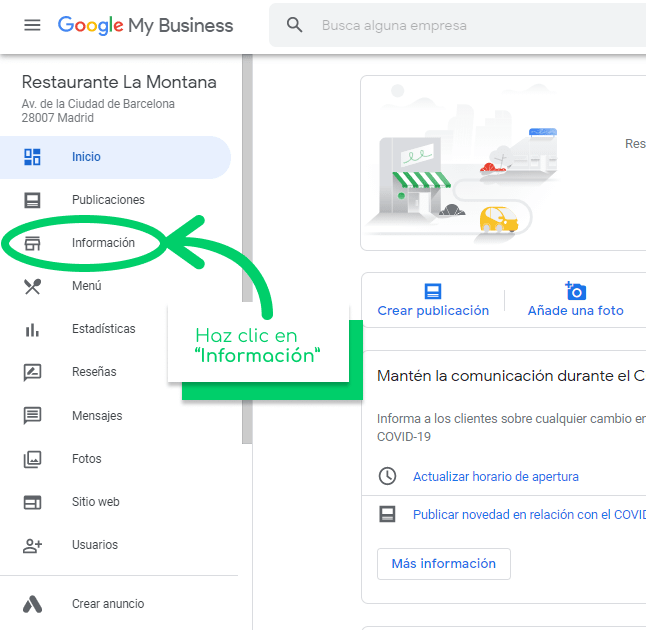Viewport: 646px width, 630px height.
Task: Click the Google Ads Crear anuncio icon
Action: (x=32, y=604)
